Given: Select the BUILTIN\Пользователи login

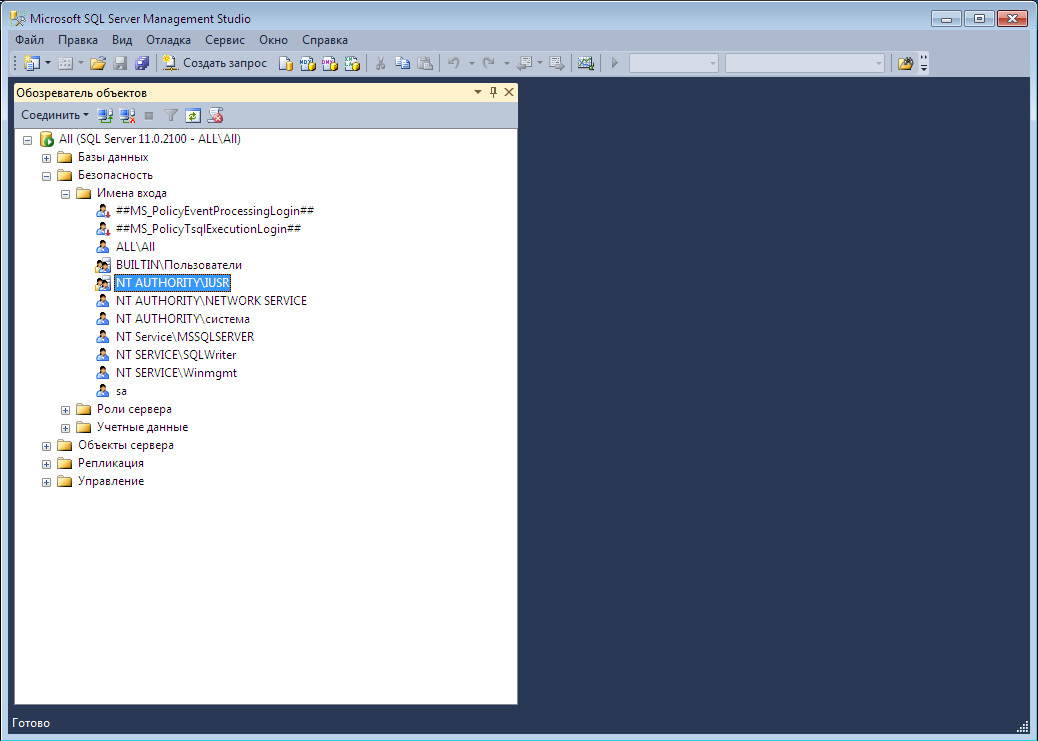Looking at the screenshot, I should pyautogui.click(x=179, y=265).
